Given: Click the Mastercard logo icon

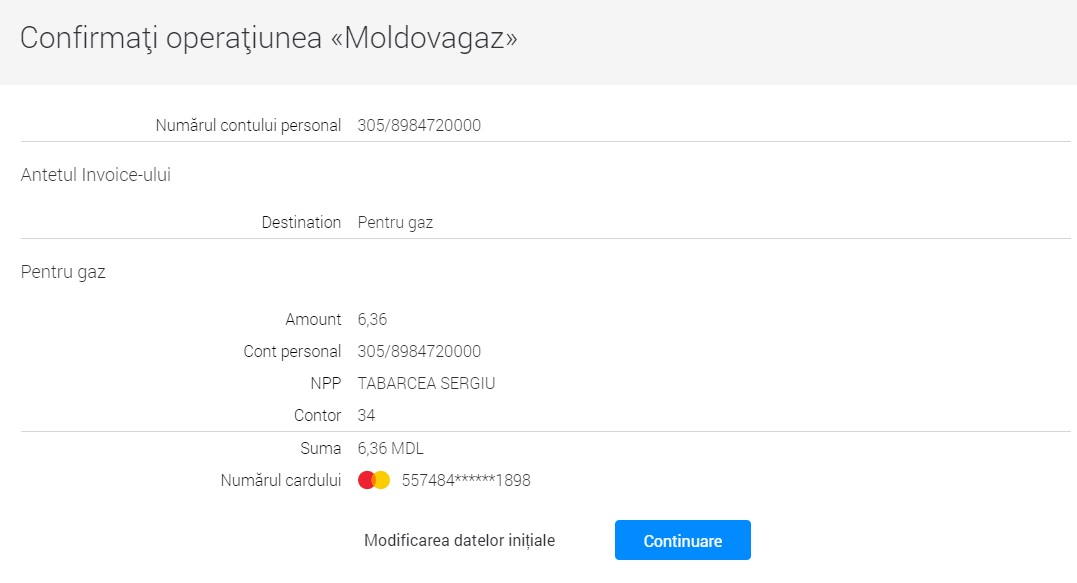Looking at the screenshot, I should tap(374, 481).
